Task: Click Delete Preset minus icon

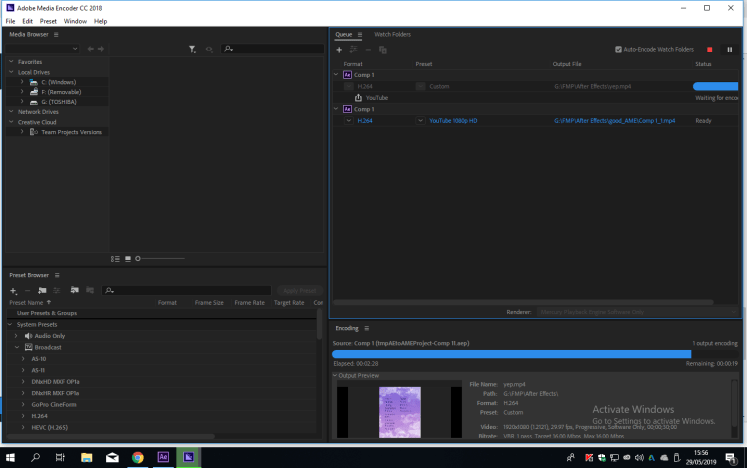Action: (x=27, y=291)
